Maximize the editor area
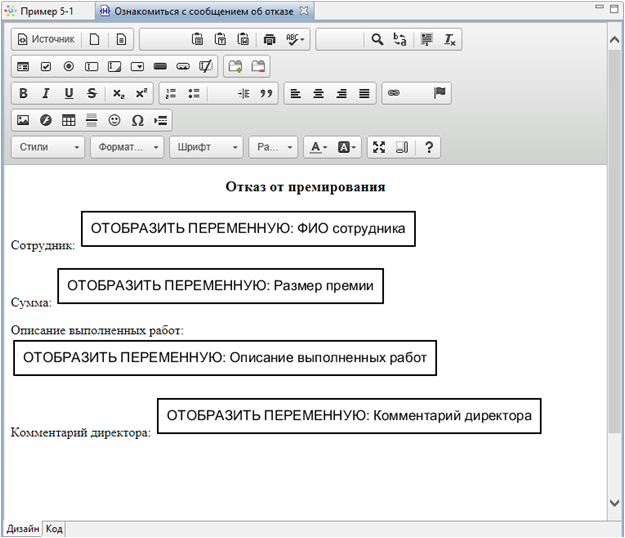 379,147
